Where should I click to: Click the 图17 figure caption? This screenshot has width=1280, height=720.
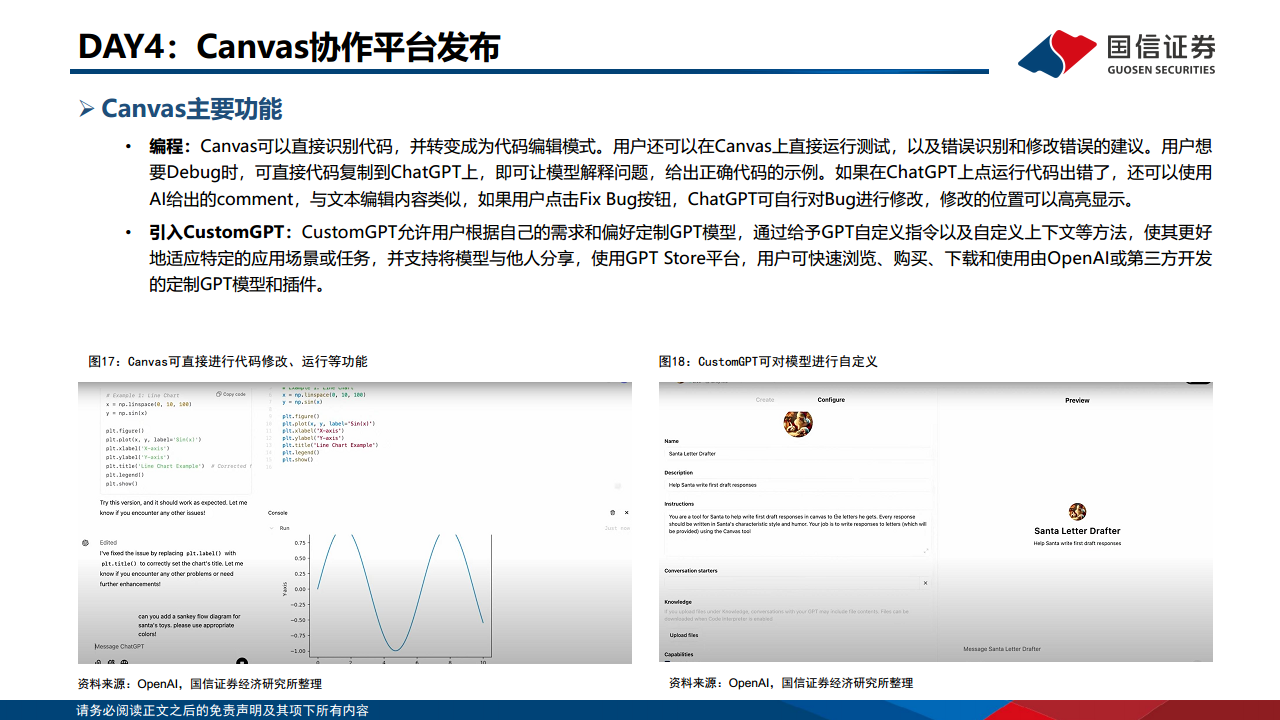pyautogui.click(x=228, y=361)
